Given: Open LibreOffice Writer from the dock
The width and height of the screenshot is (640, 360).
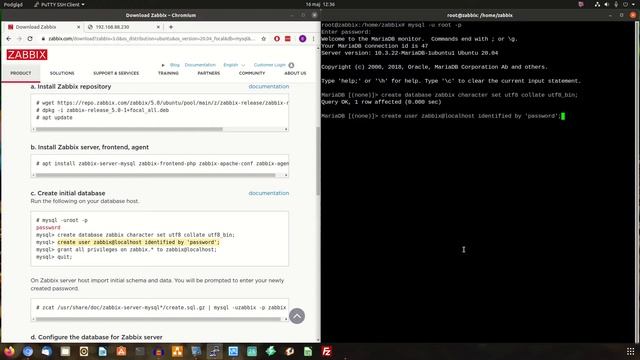Looking at the screenshot, I should [x=102, y=351].
